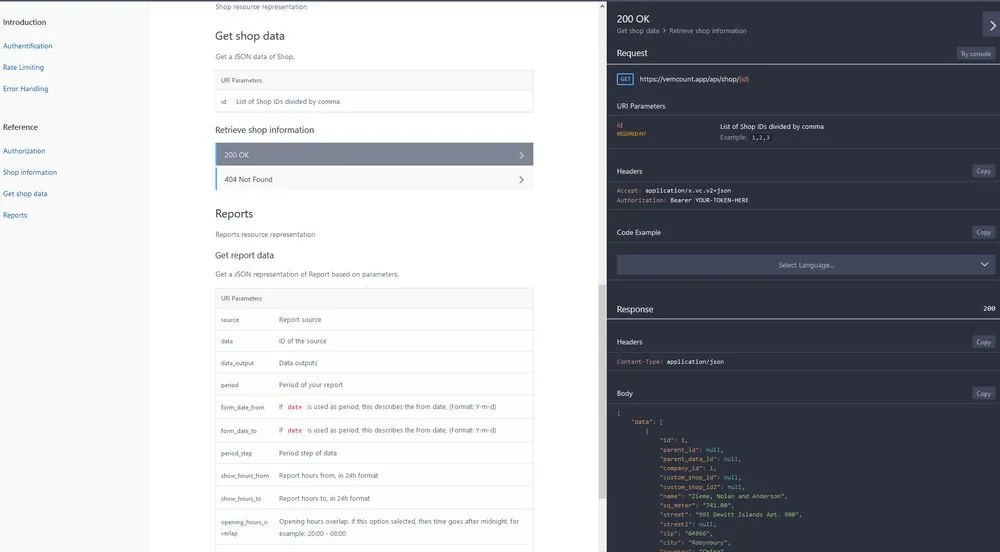Click the show_hours_to parameter name
The image size is (1000, 552).
click(241, 499)
